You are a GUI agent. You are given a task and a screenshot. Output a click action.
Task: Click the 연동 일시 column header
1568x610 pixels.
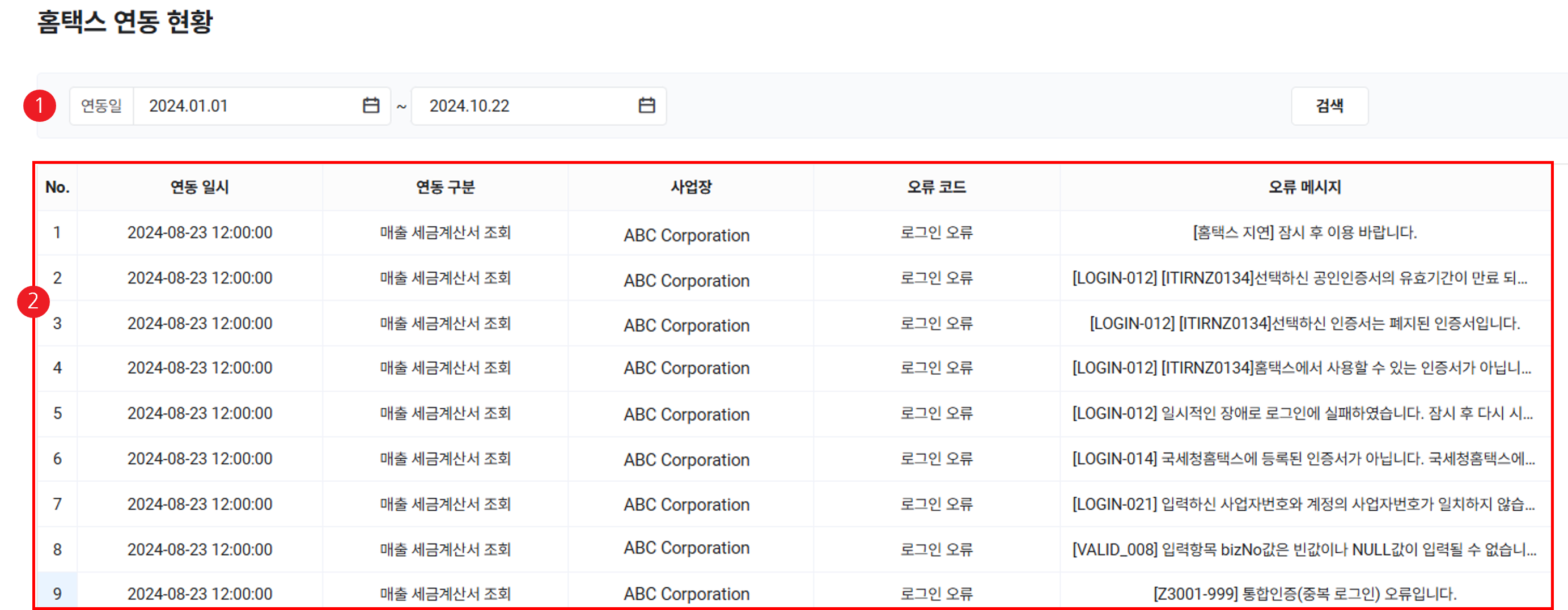click(x=200, y=187)
